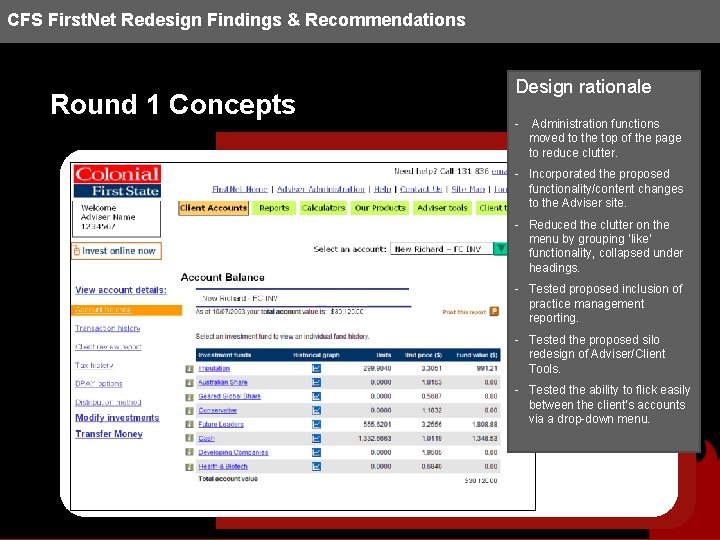Select the highlighted Account balance menu item

127,310
